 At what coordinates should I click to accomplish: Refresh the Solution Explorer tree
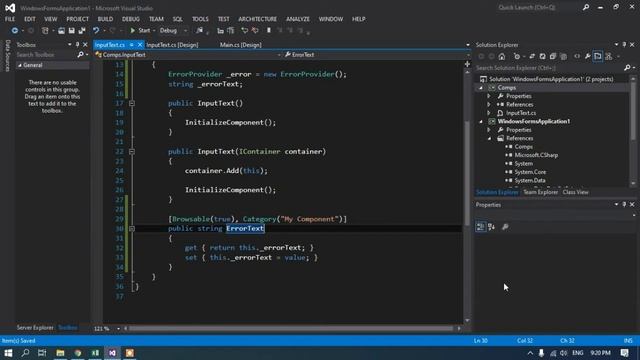point(542,57)
